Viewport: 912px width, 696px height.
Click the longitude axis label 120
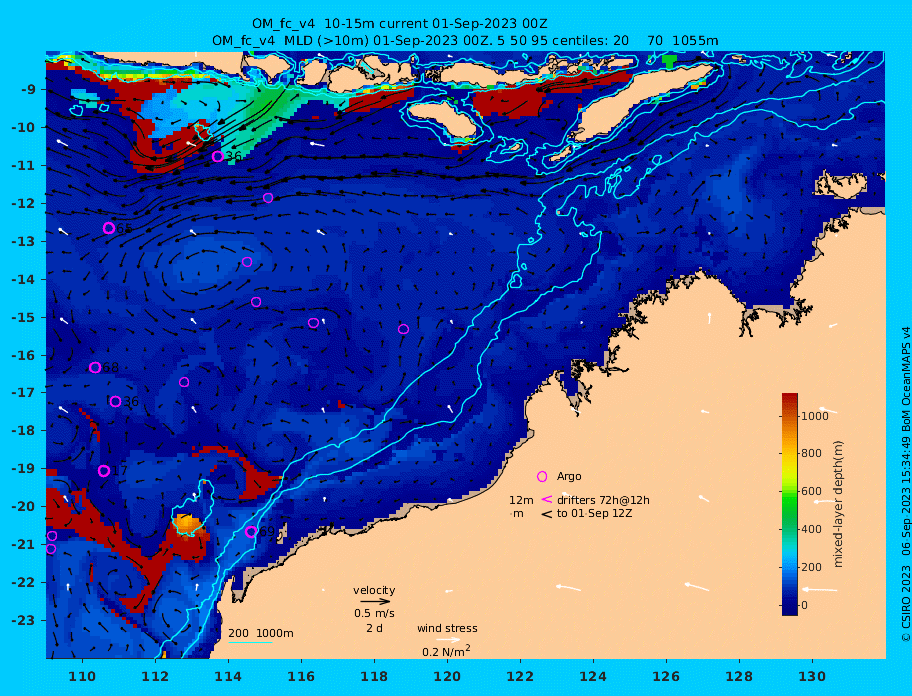[x=447, y=676]
